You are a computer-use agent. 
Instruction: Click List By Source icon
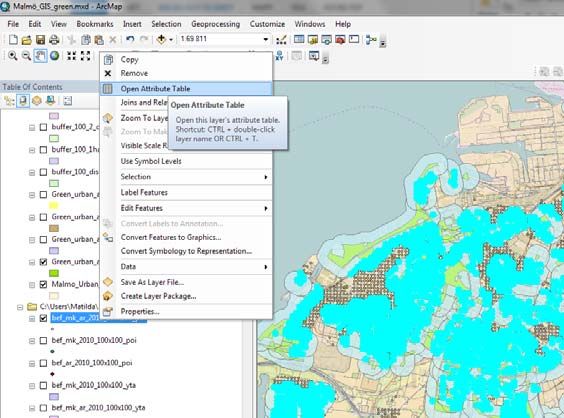23,101
